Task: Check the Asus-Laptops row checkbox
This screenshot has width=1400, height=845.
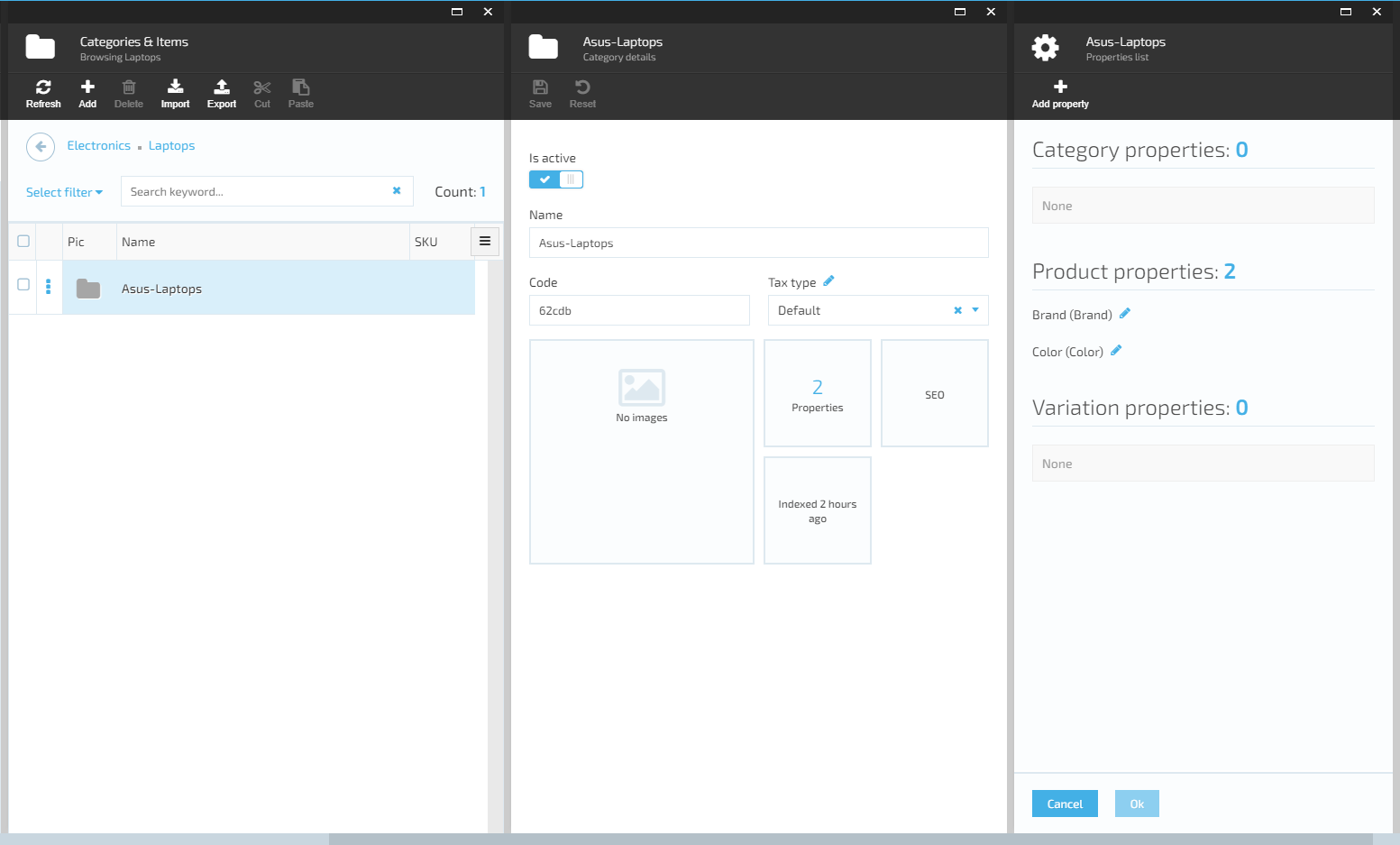Action: tap(23, 284)
